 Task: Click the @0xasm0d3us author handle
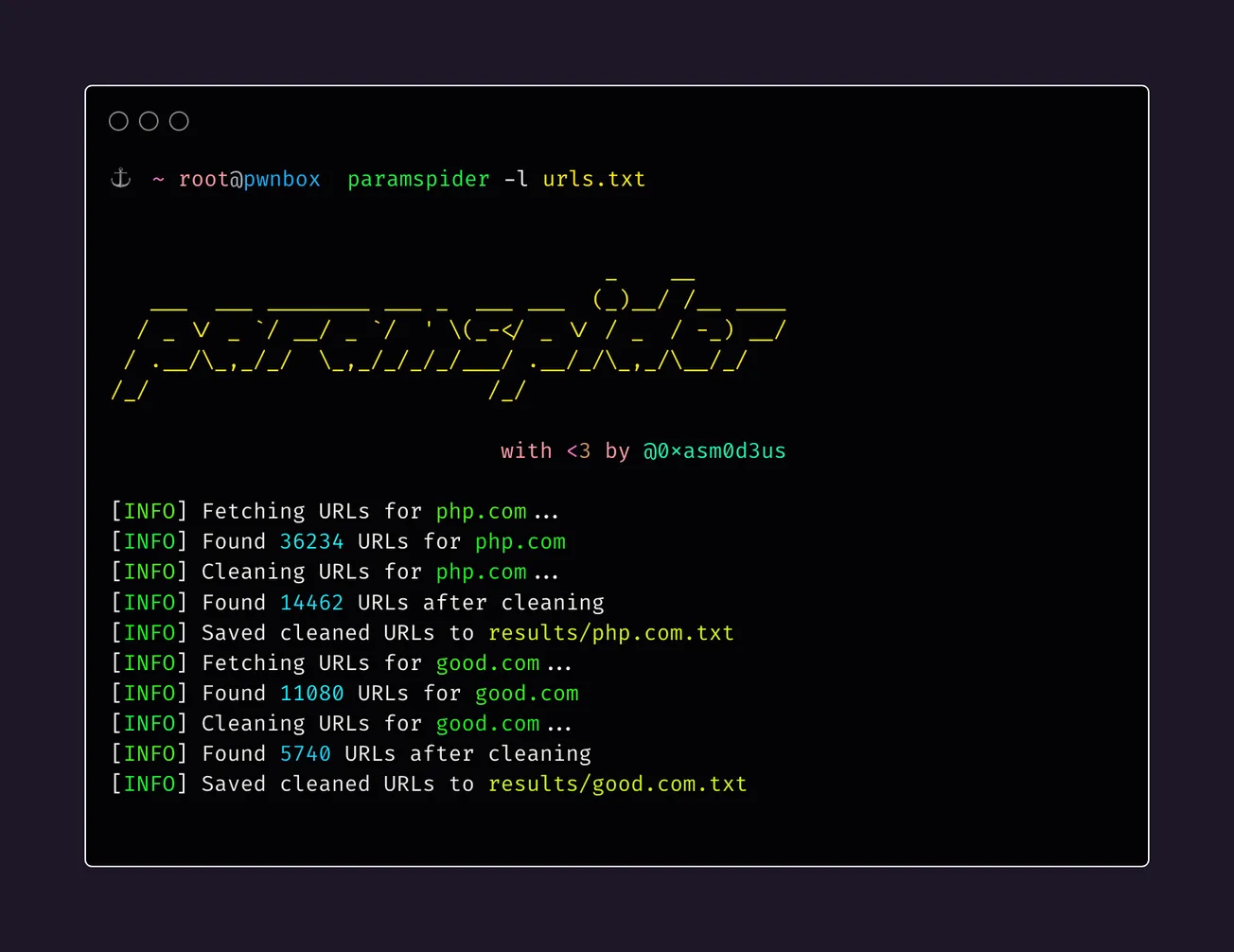pyautogui.click(x=714, y=451)
